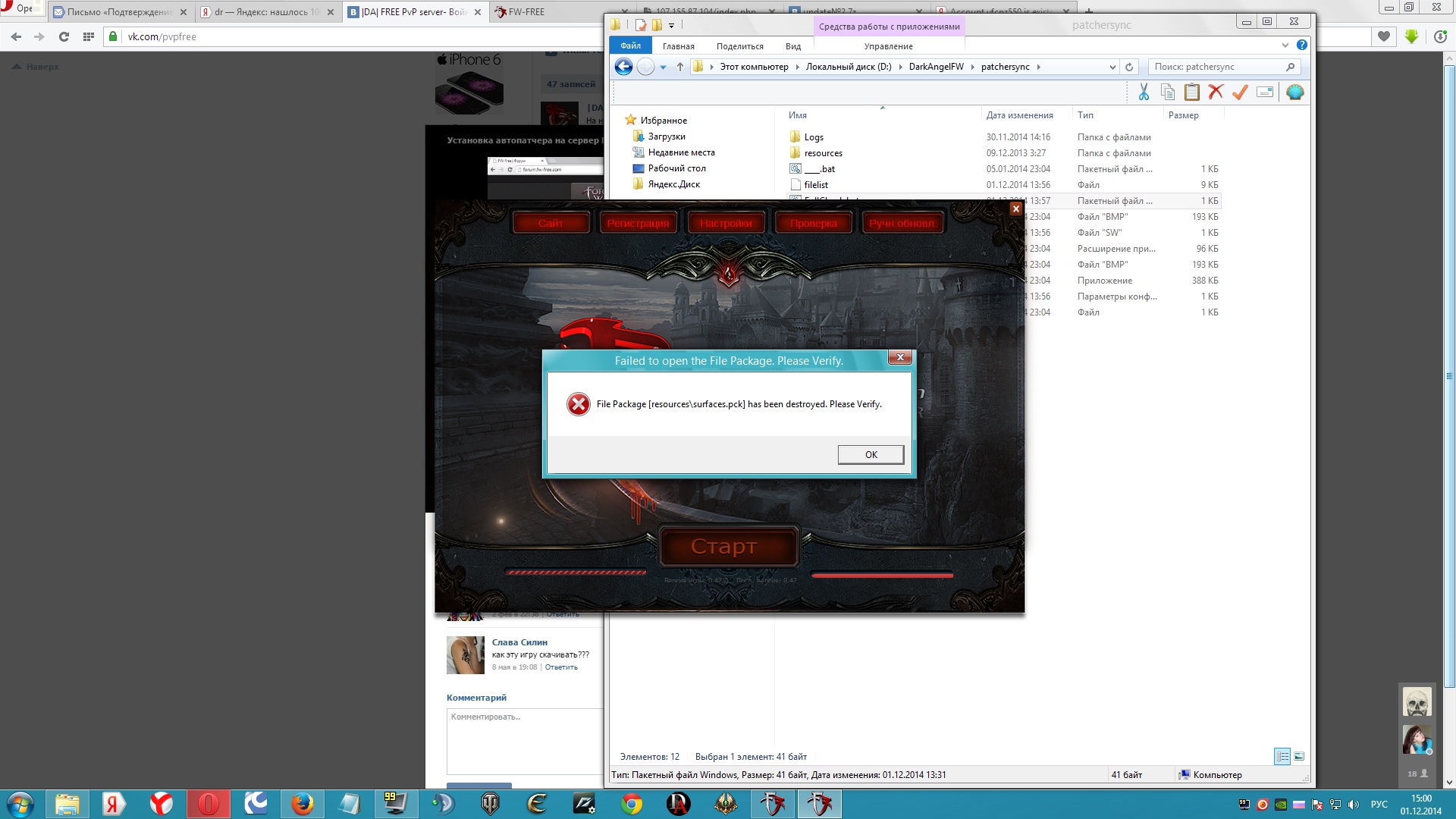Expand the Explorer ribbon chevron
Viewport: 1456px width, 819px height.
pos(1285,45)
